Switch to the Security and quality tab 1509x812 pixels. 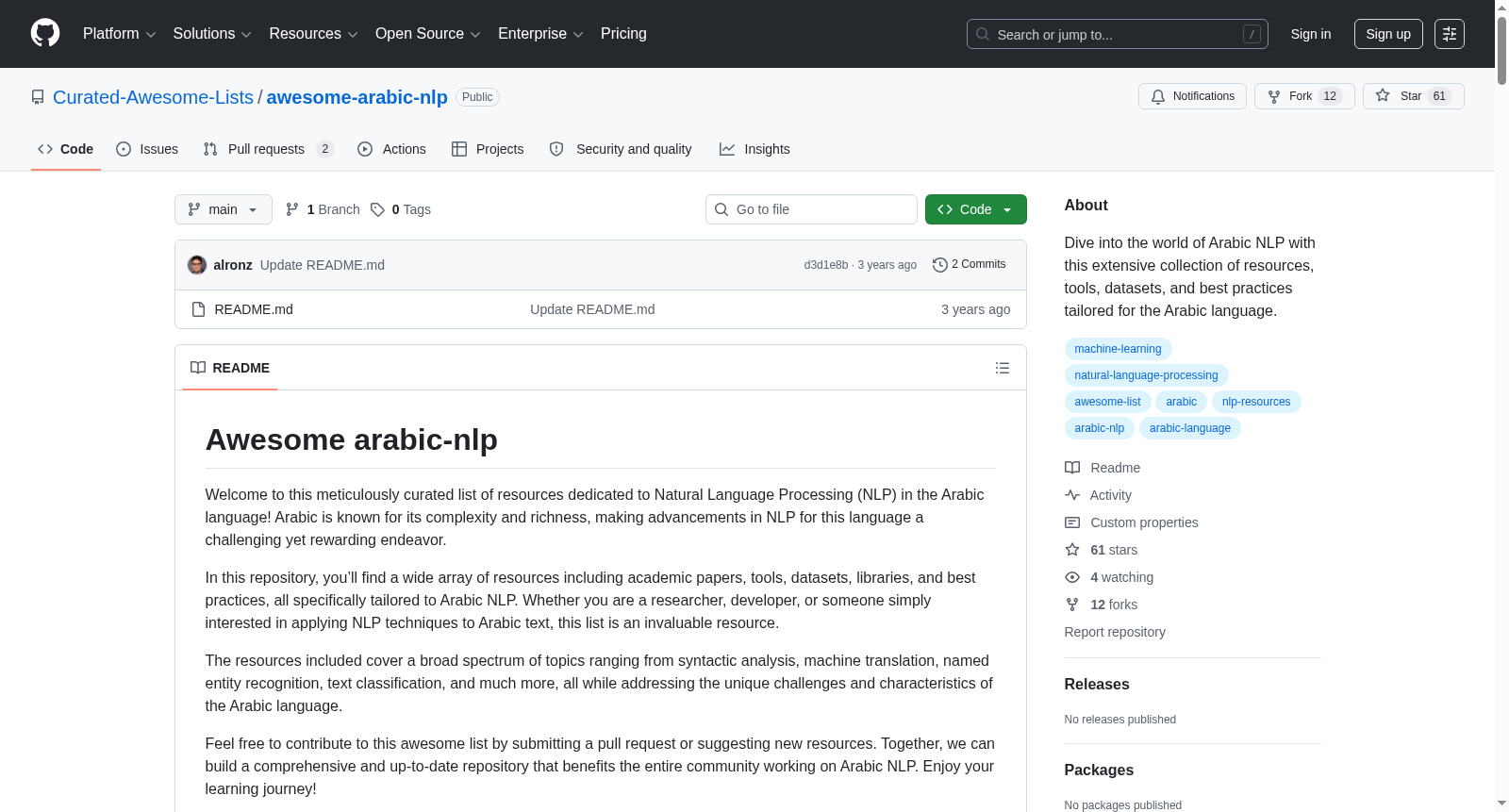(x=621, y=149)
